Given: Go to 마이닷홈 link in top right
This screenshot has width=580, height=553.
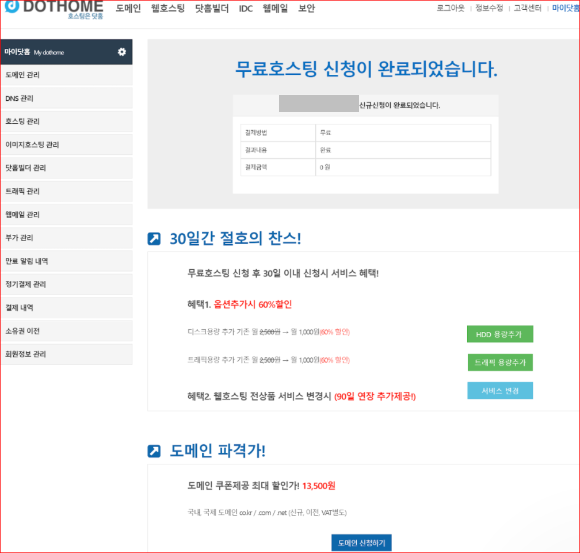Looking at the screenshot, I should point(566,8).
